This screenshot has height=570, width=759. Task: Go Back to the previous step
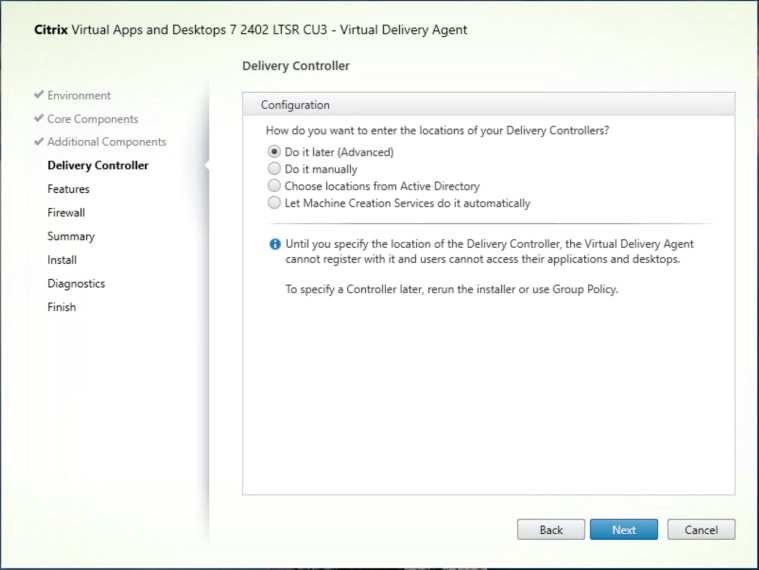tap(551, 530)
